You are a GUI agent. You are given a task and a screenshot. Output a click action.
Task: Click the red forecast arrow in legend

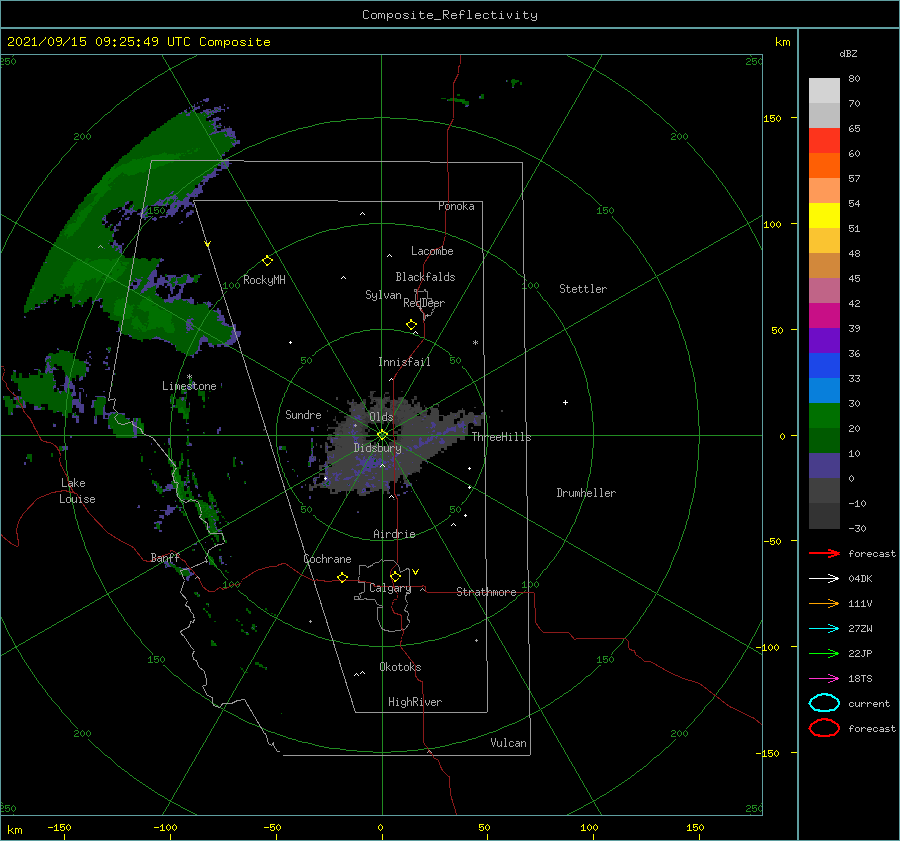pos(824,553)
